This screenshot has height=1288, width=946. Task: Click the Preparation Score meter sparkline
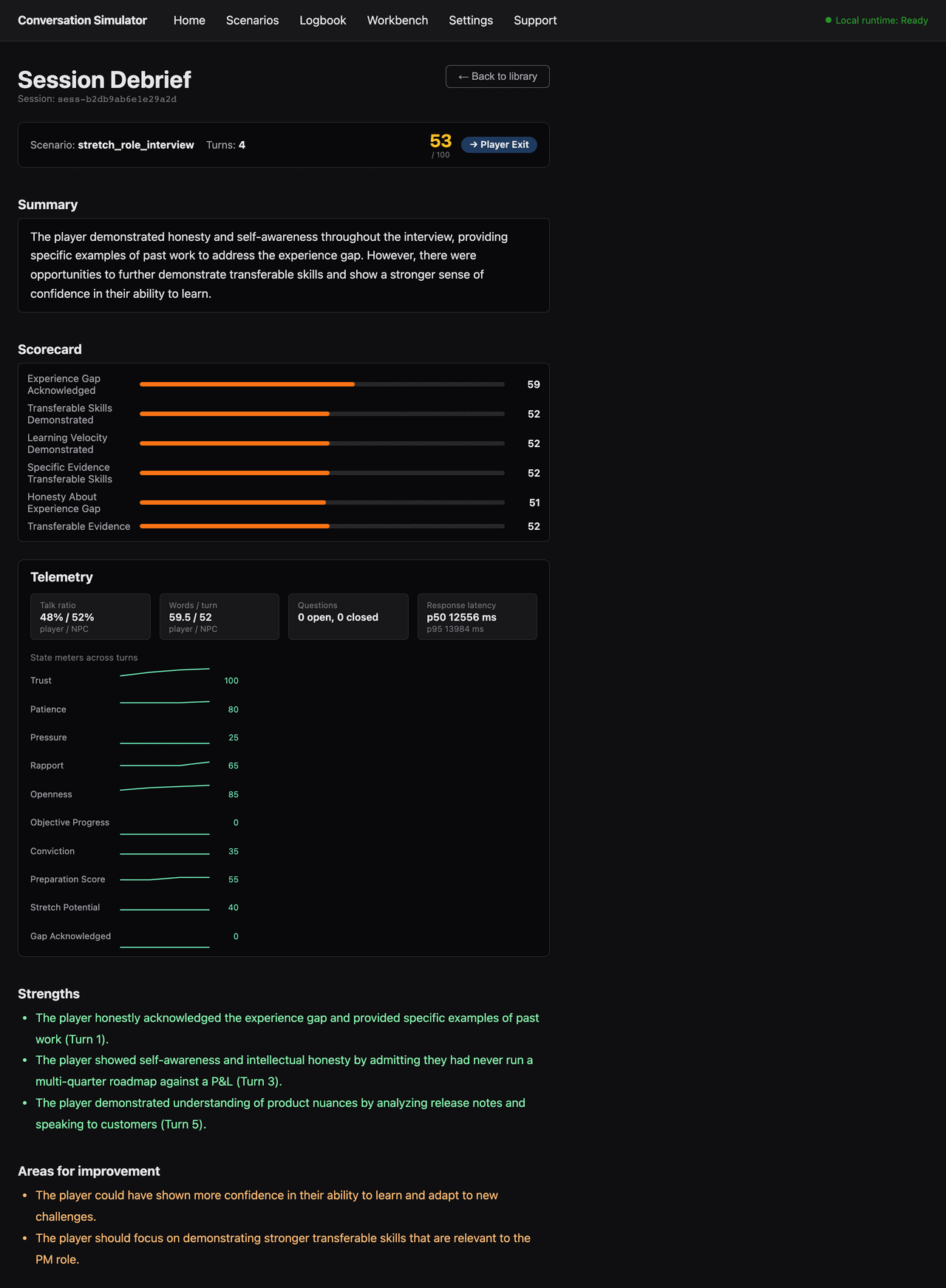pyautogui.click(x=165, y=879)
